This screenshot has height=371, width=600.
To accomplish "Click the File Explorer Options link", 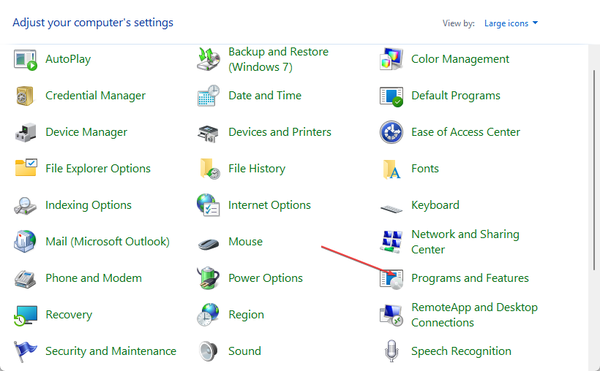I will 98,169.
